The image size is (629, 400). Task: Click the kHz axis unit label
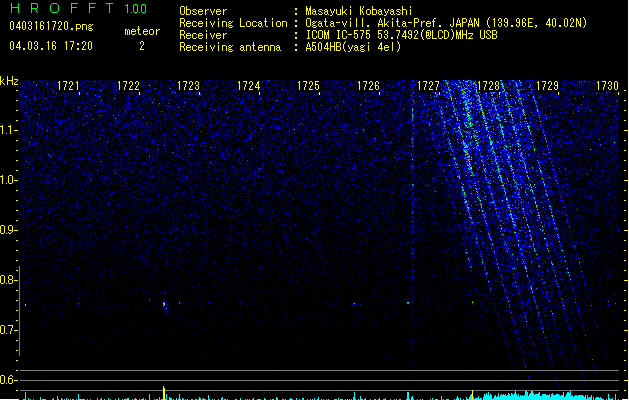coord(9,81)
